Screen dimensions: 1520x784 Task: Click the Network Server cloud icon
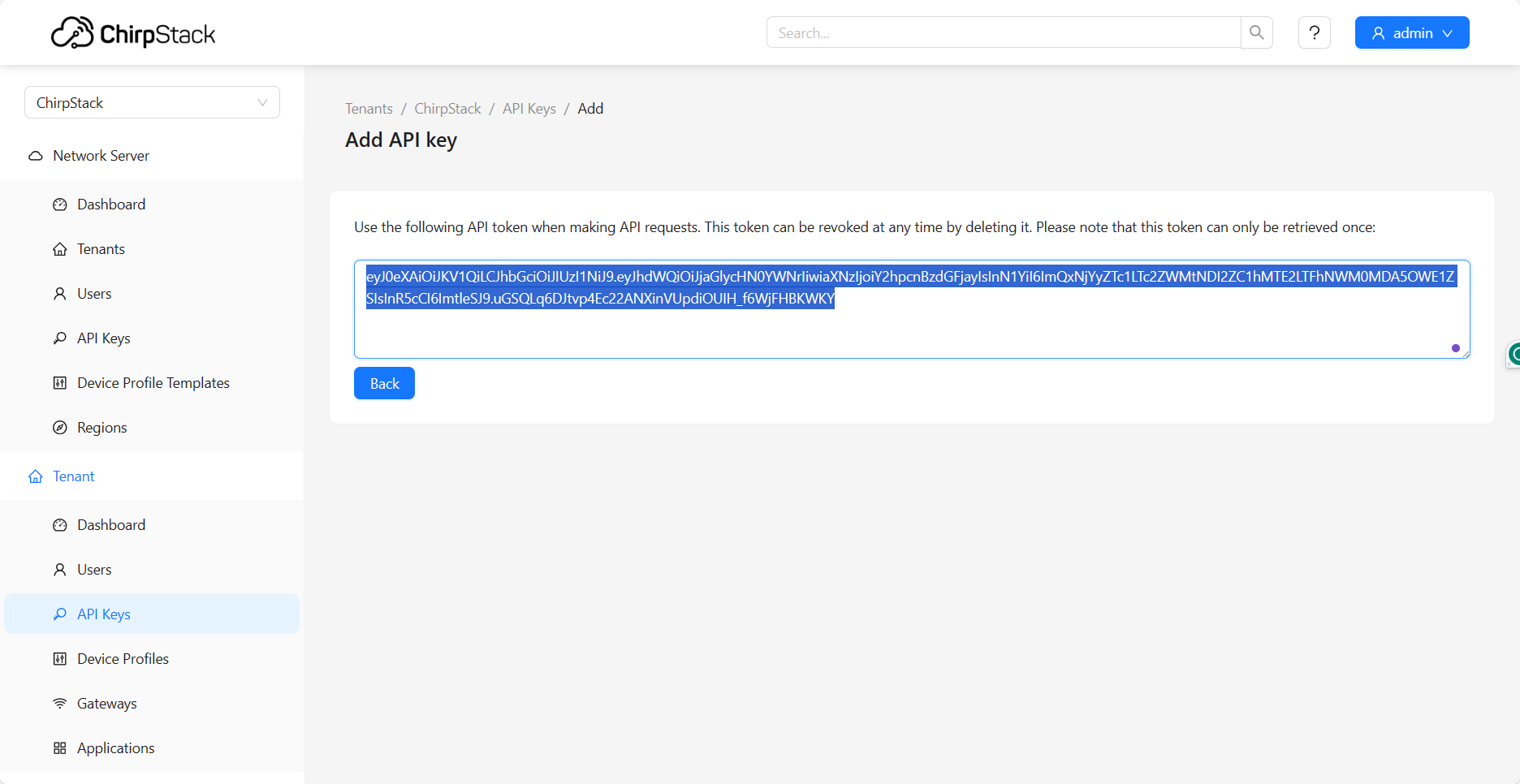point(36,156)
